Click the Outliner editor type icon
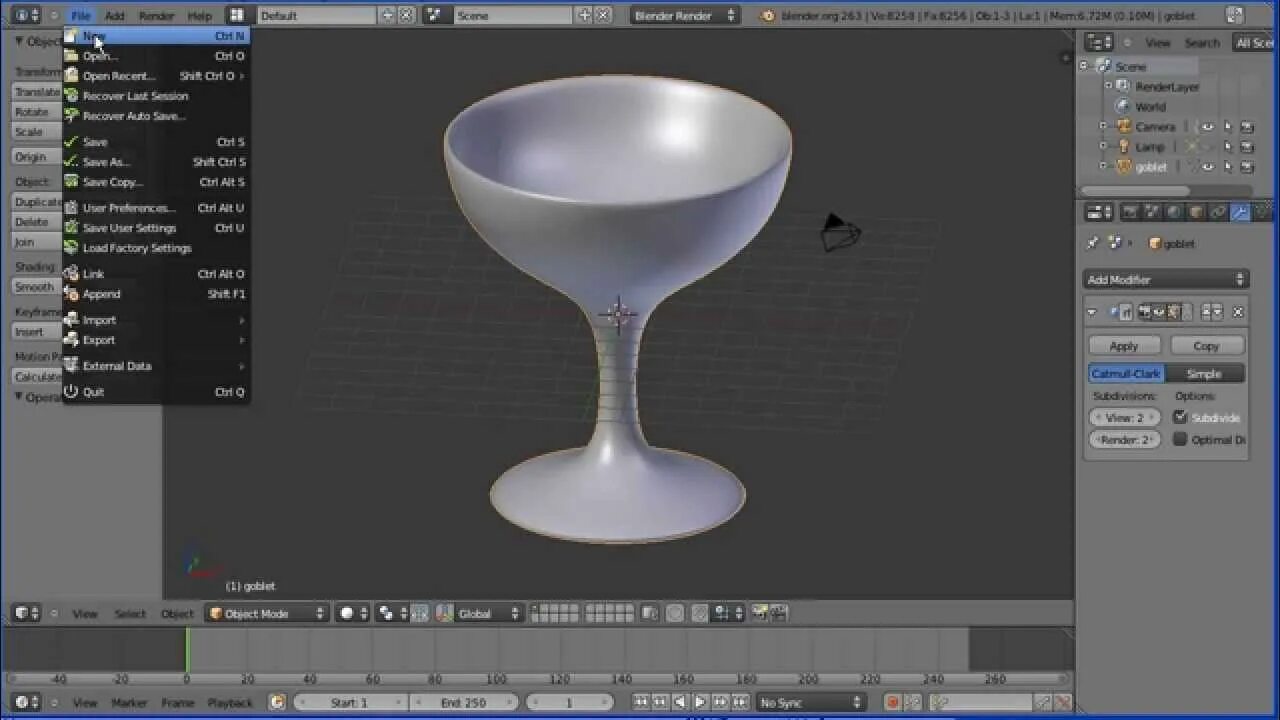Viewport: 1280px width, 720px height. coord(1099,42)
